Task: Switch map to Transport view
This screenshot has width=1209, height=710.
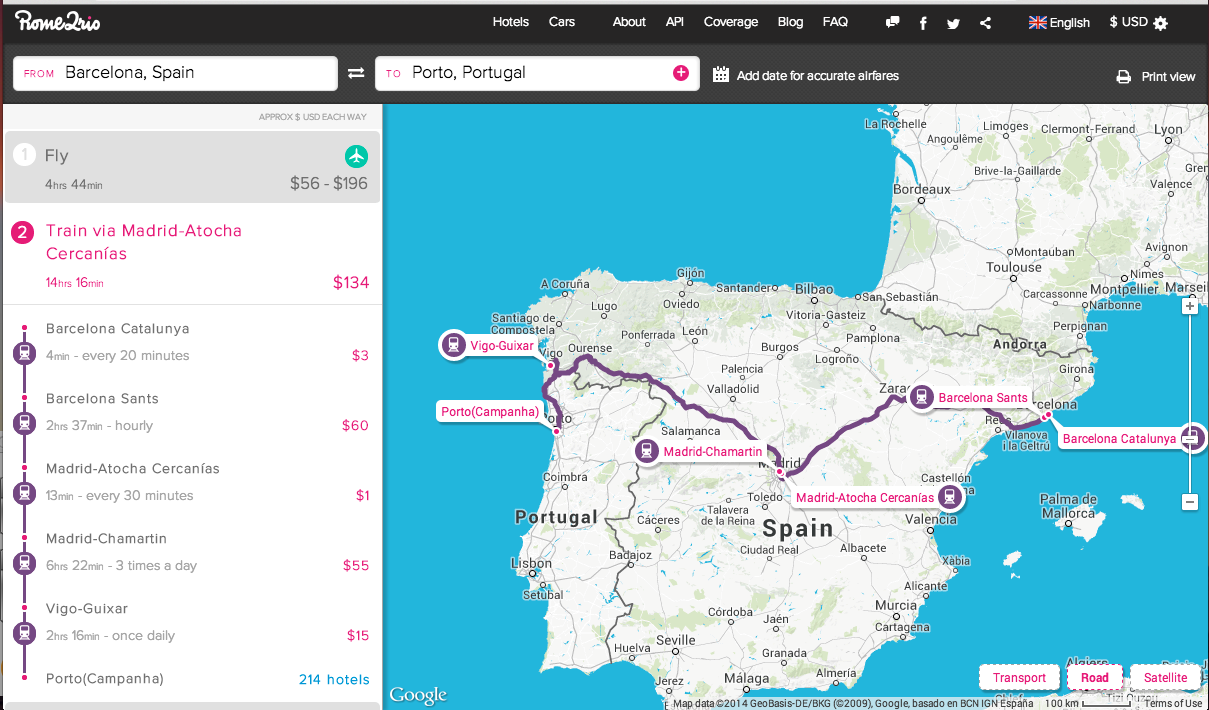Action: click(1019, 678)
